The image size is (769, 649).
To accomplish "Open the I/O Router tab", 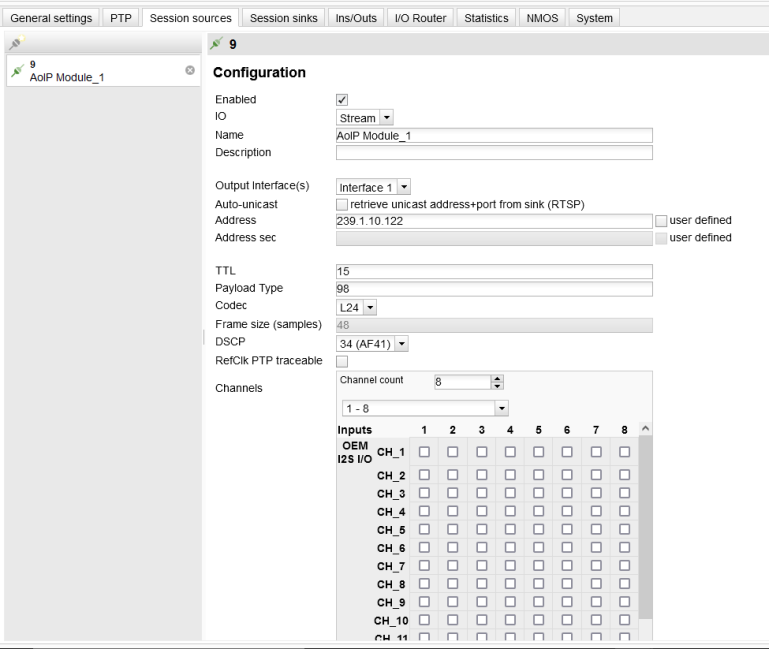I will (422, 18).
